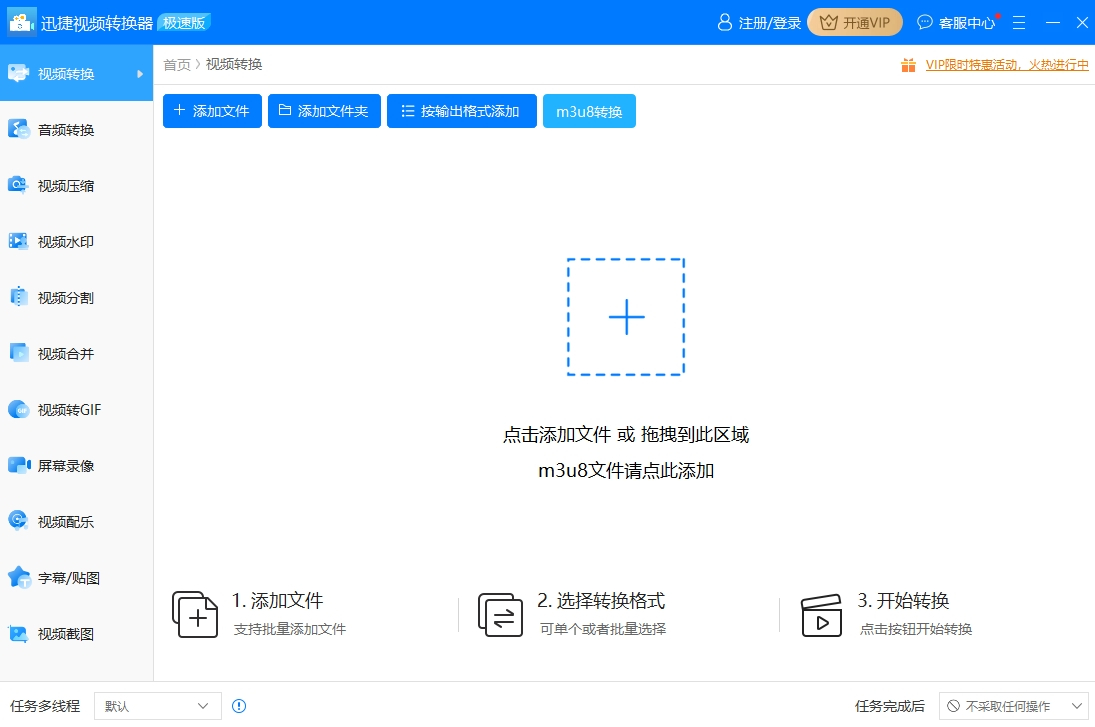This screenshot has height=727, width=1095.
Task: Click the 添加文件 button
Action: coord(211,111)
